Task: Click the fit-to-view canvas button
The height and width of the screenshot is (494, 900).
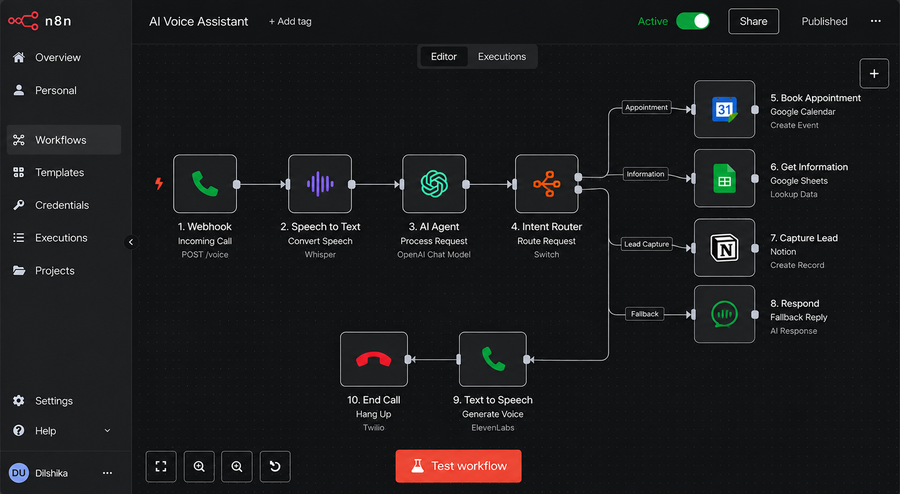Action: coord(161,466)
